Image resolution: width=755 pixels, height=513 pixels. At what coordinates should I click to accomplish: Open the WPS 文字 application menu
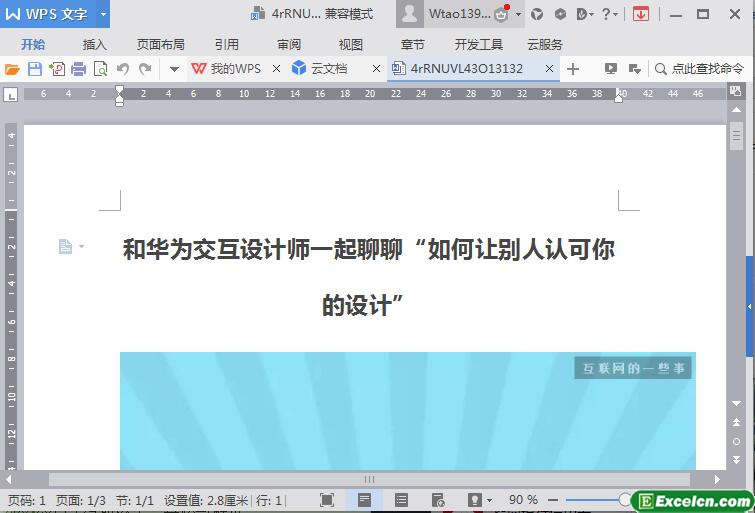tap(47, 14)
